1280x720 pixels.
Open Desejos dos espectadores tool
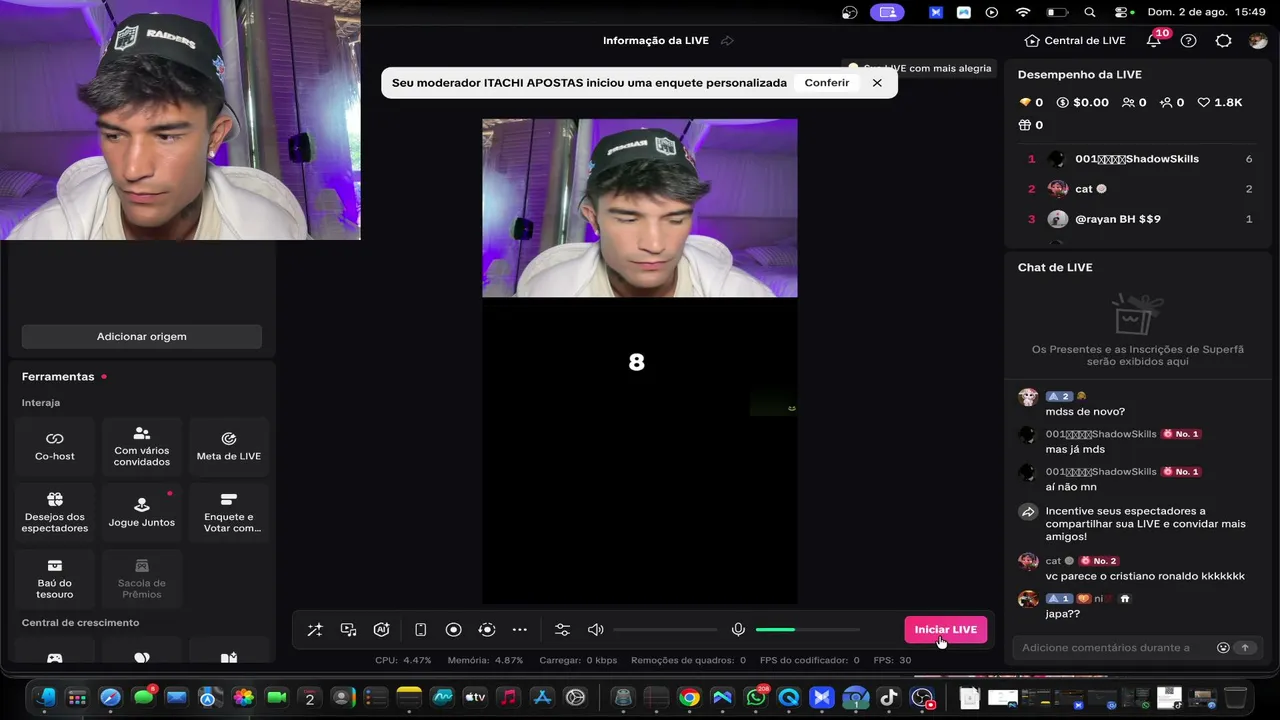[55, 512]
